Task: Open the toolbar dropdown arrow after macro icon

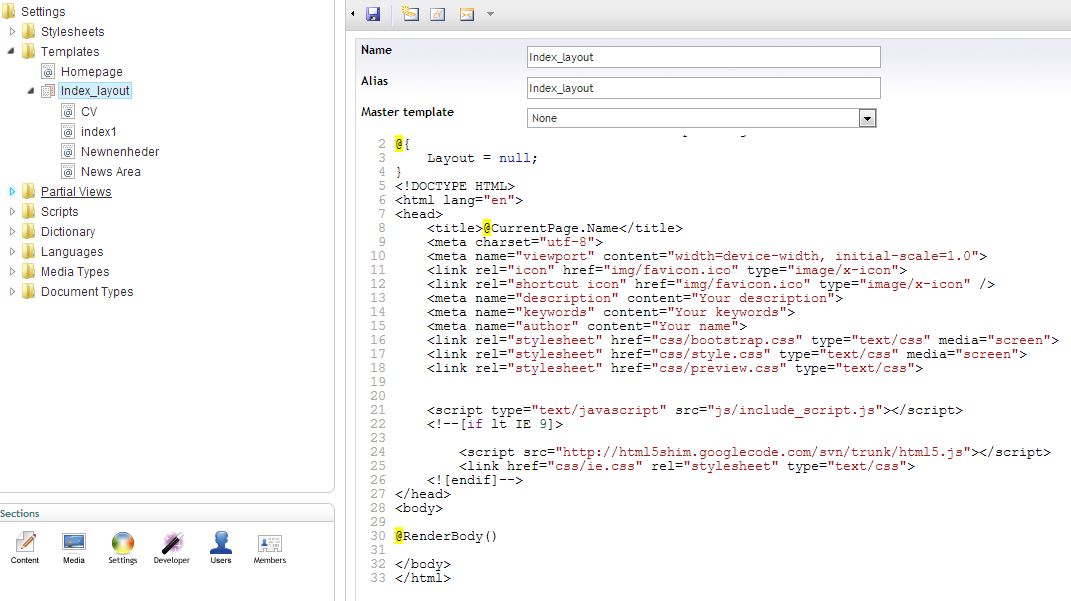Action: pyautogui.click(x=490, y=14)
